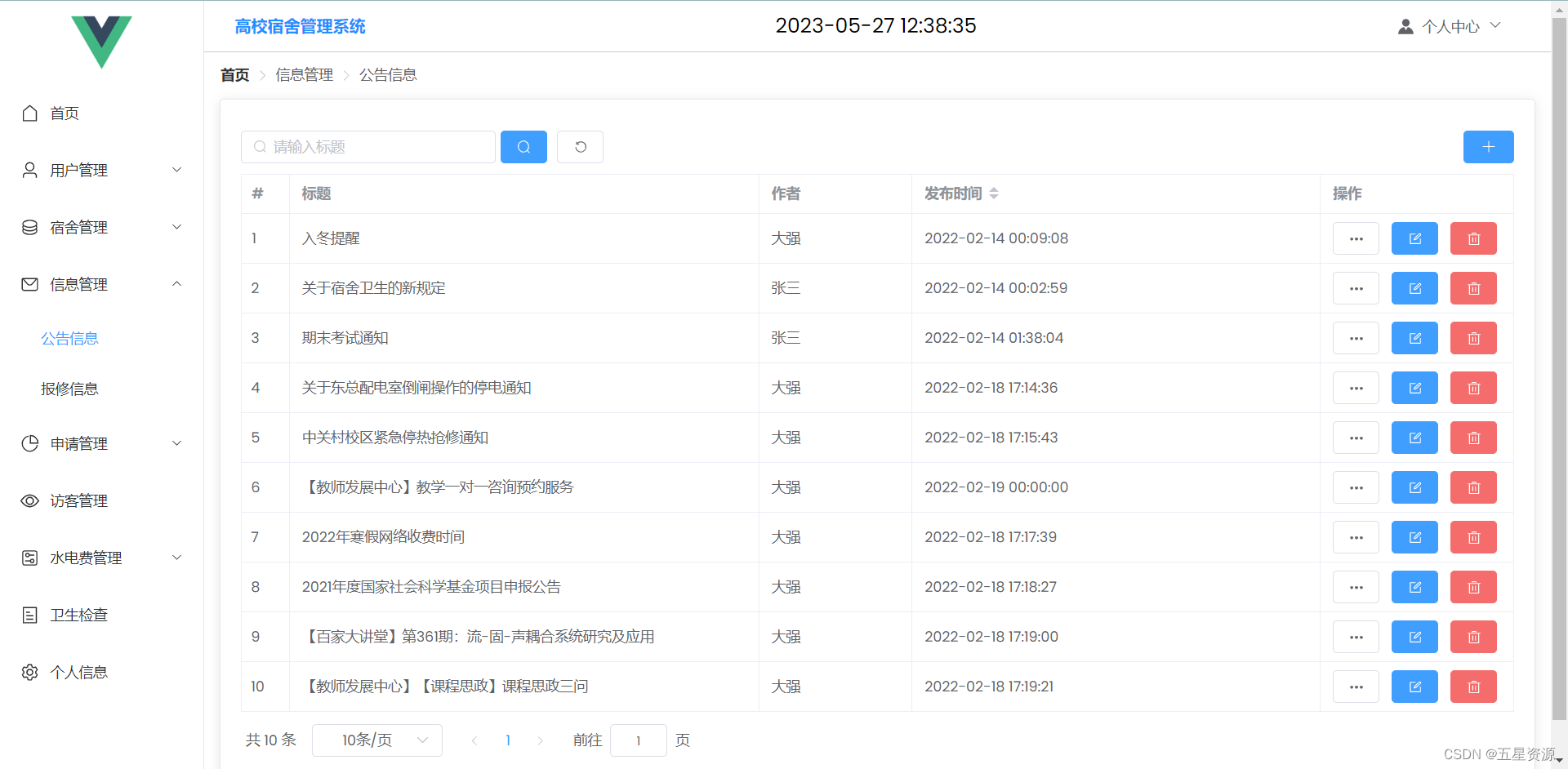Select 公告信息 submenu item

tap(70, 338)
